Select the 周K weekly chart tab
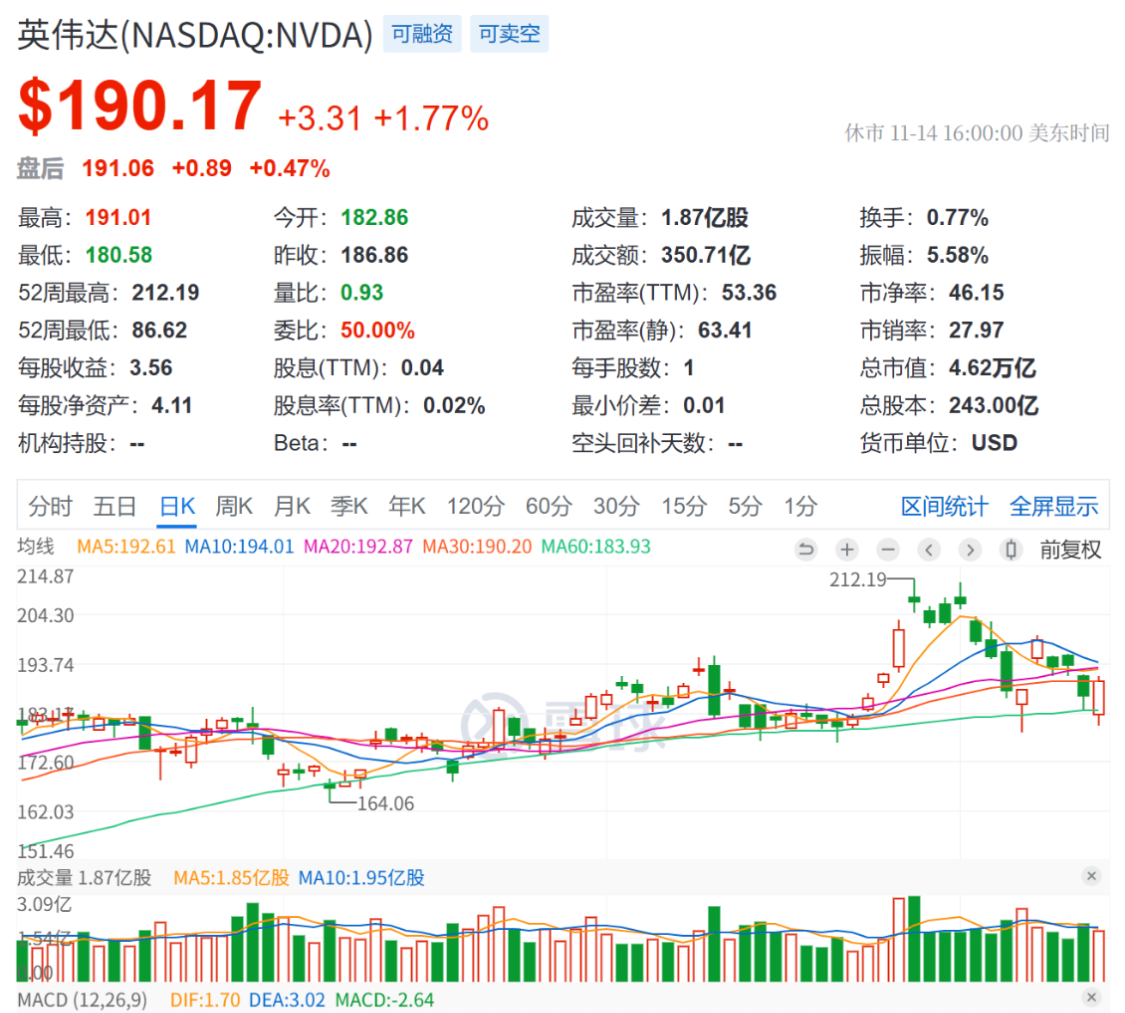This screenshot has width=1125, height=1013. (234, 506)
